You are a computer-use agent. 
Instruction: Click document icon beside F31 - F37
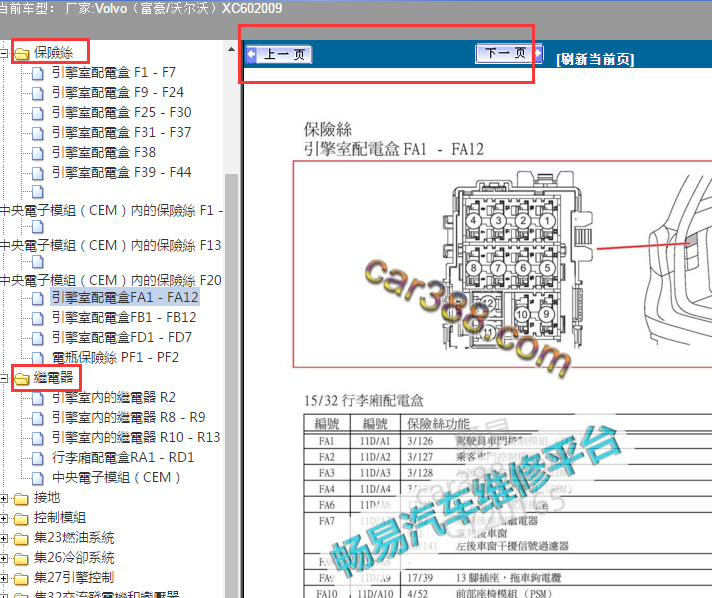pos(38,133)
